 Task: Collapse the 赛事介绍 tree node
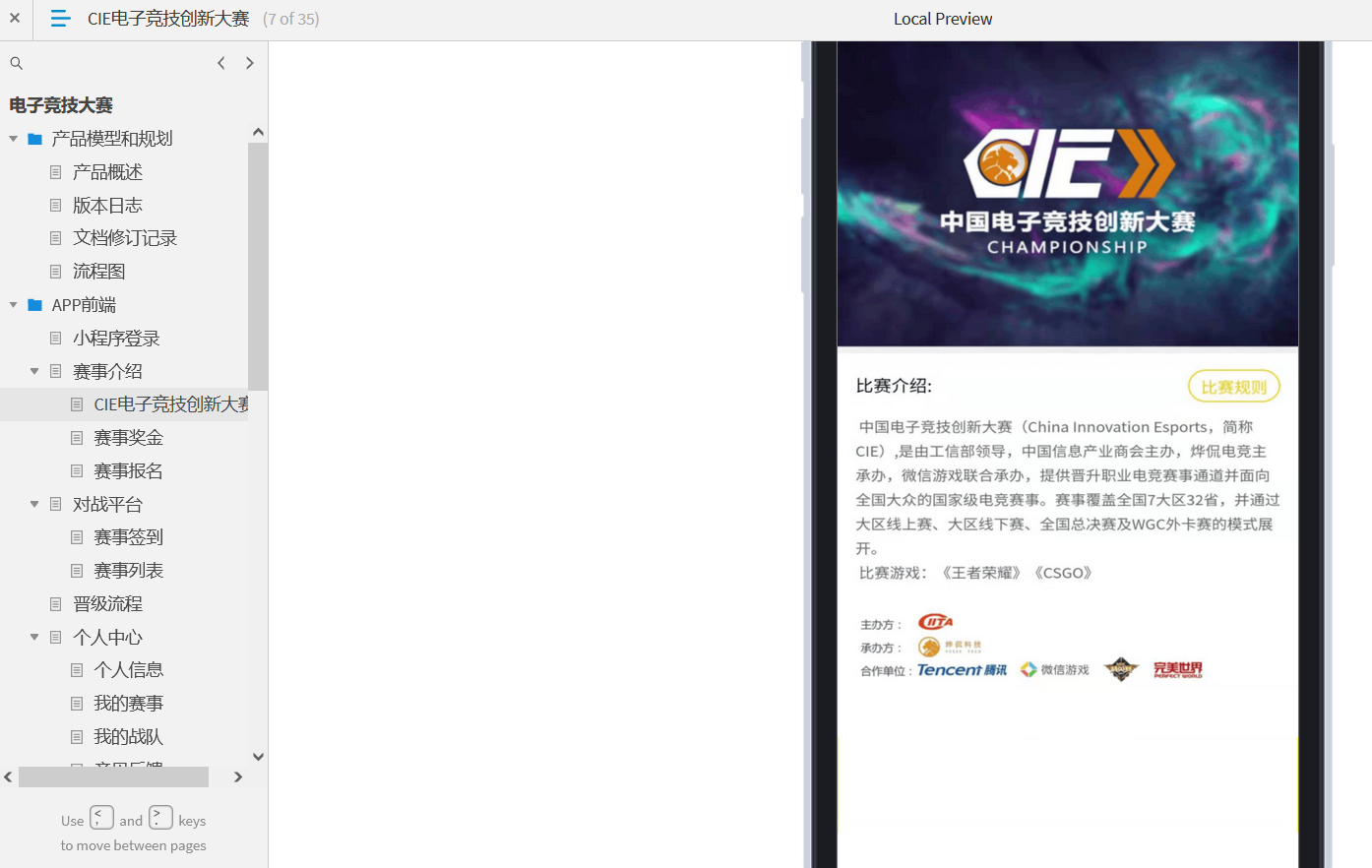pos(34,371)
